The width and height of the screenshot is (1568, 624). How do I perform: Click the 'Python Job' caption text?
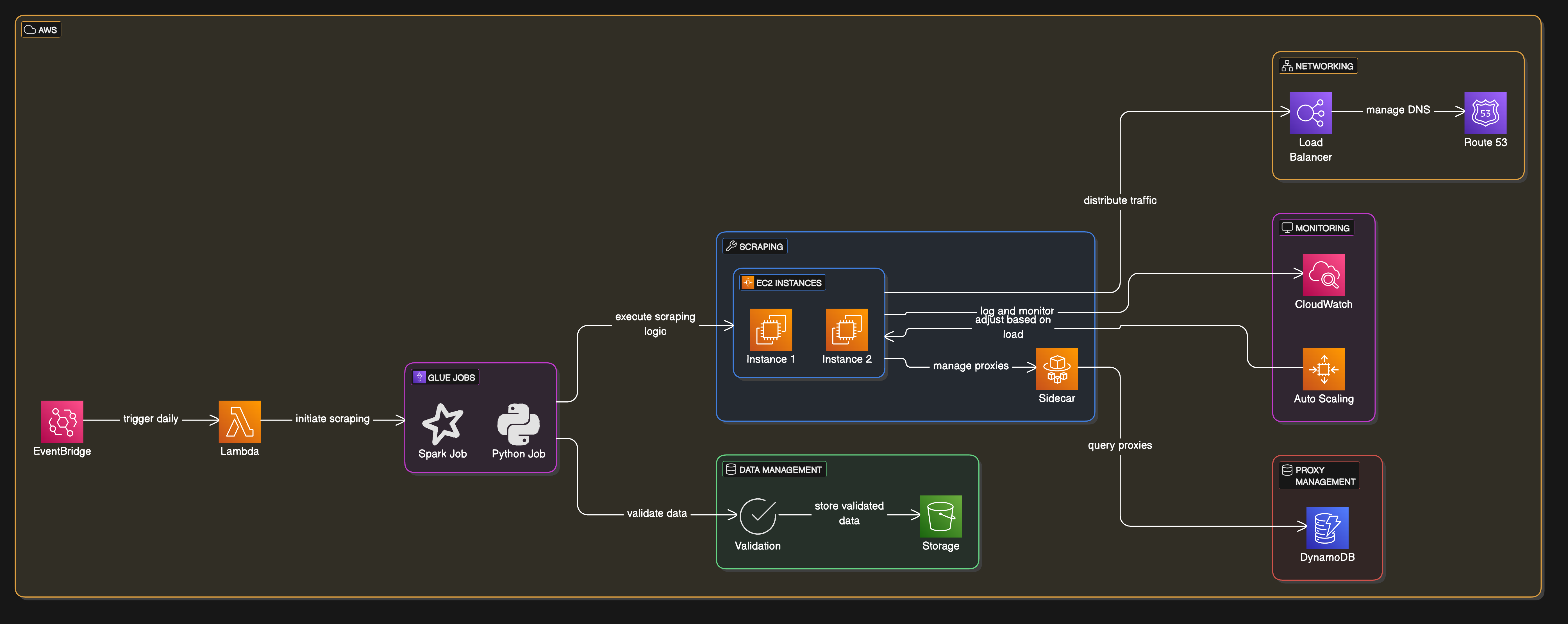[519, 454]
